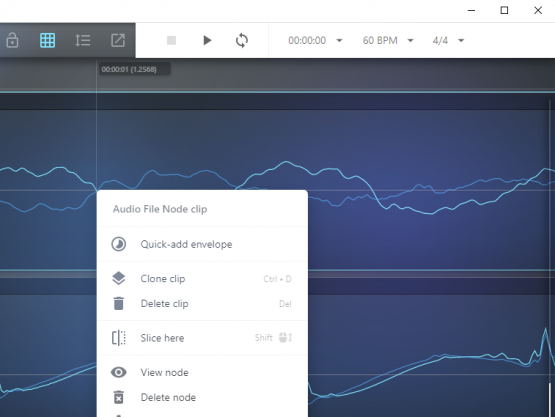Choose Quick-add envelope from context menu
The image size is (555, 417).
(202, 244)
